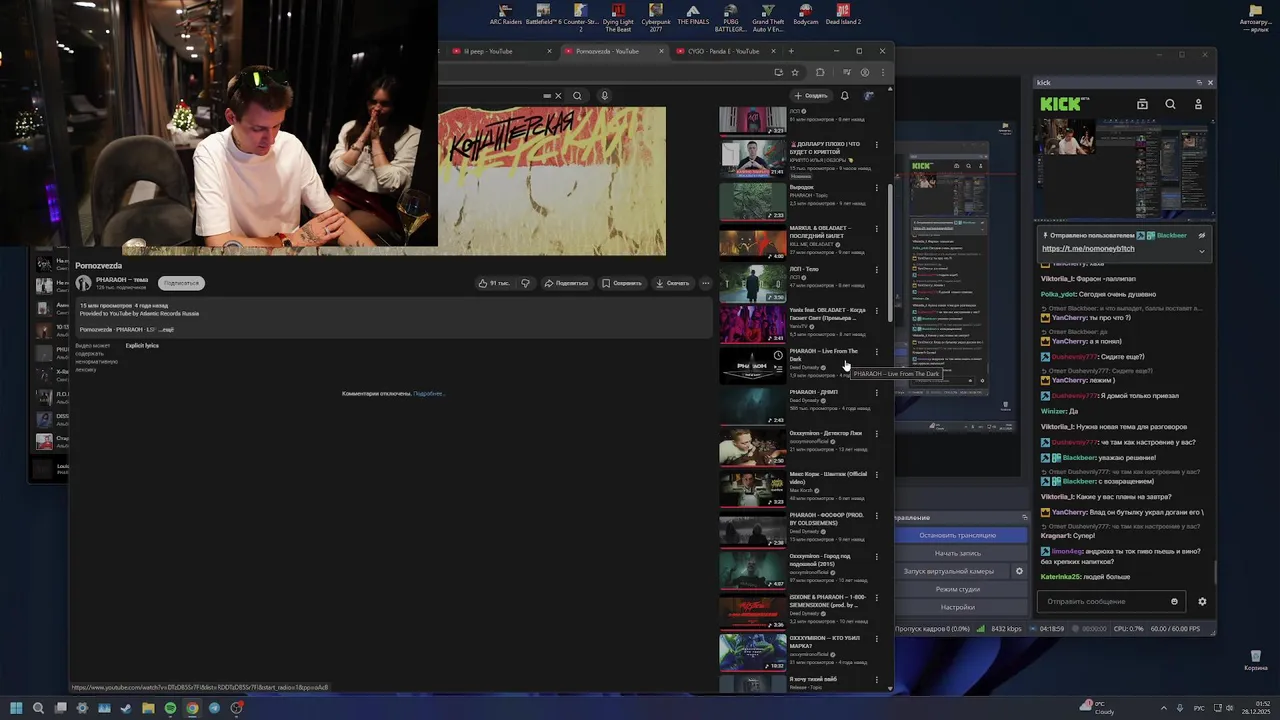
Task: Click Запуск виртуальной камеры button
Action: click(x=948, y=571)
